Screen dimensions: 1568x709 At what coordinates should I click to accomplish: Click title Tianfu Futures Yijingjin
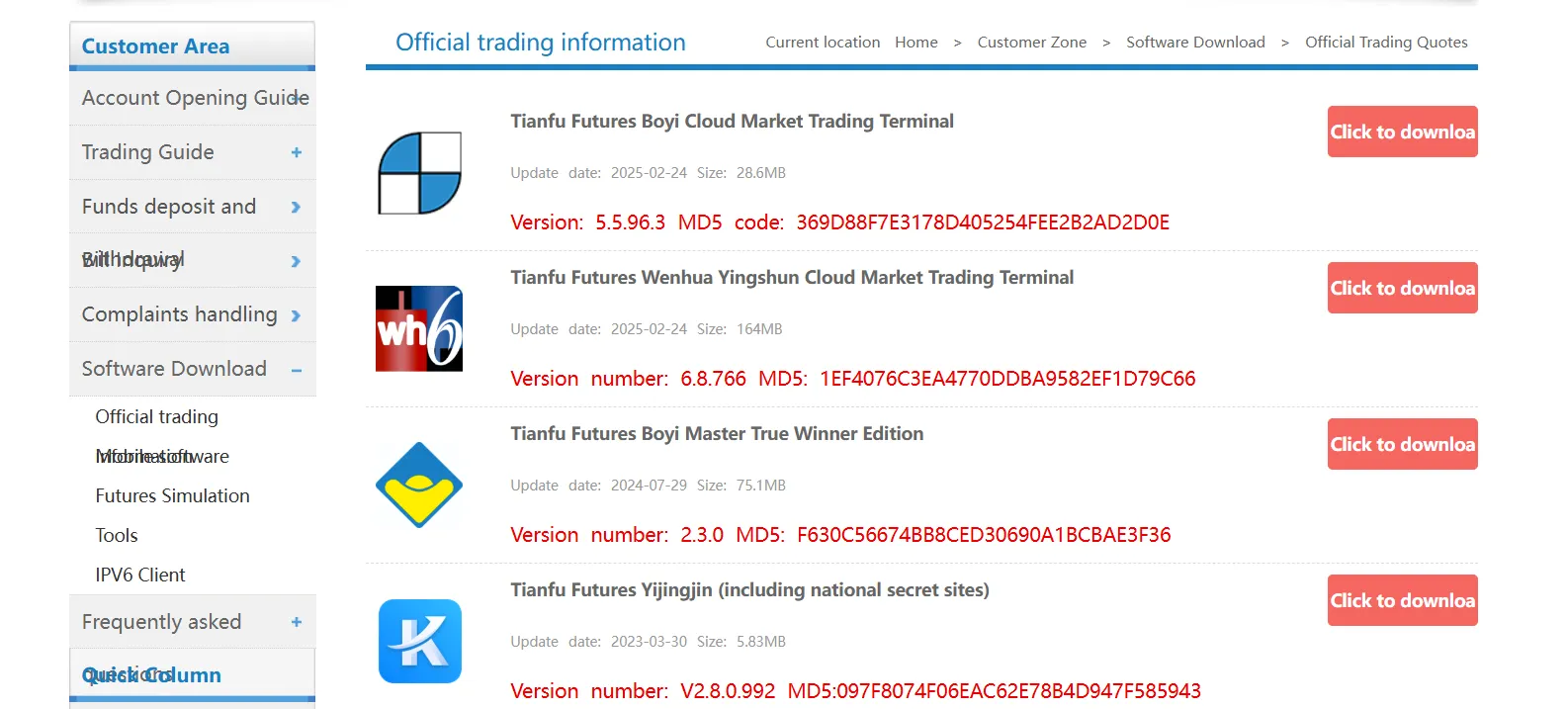click(749, 590)
